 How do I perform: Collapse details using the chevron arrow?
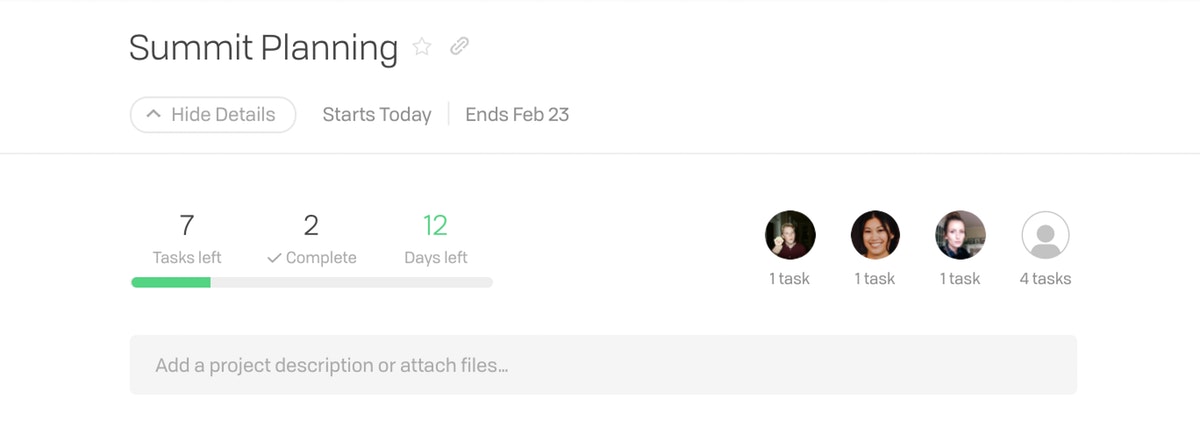(153, 114)
